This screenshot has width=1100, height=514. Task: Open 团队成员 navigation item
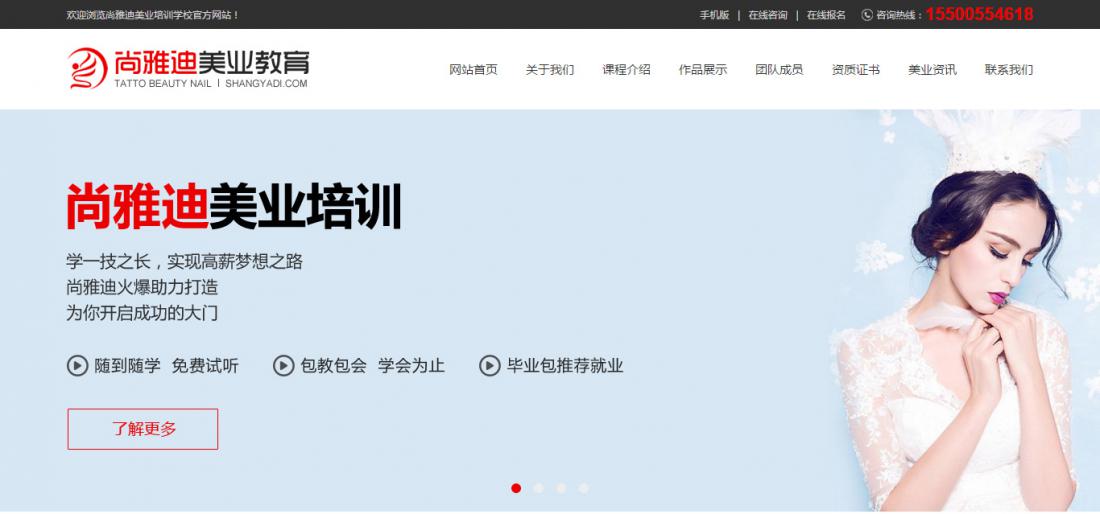(779, 70)
